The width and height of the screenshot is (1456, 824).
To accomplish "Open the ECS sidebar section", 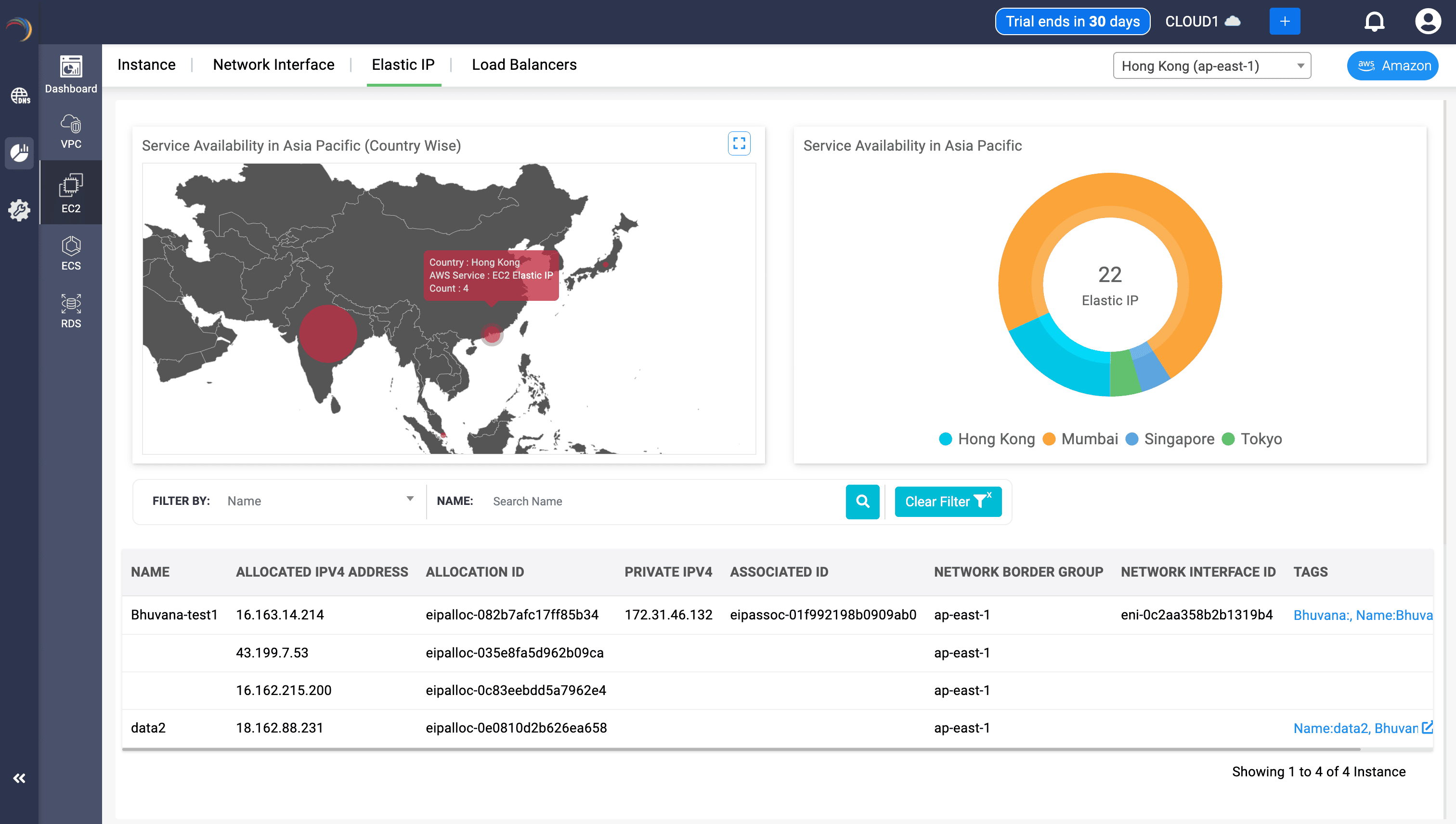I will click(71, 253).
